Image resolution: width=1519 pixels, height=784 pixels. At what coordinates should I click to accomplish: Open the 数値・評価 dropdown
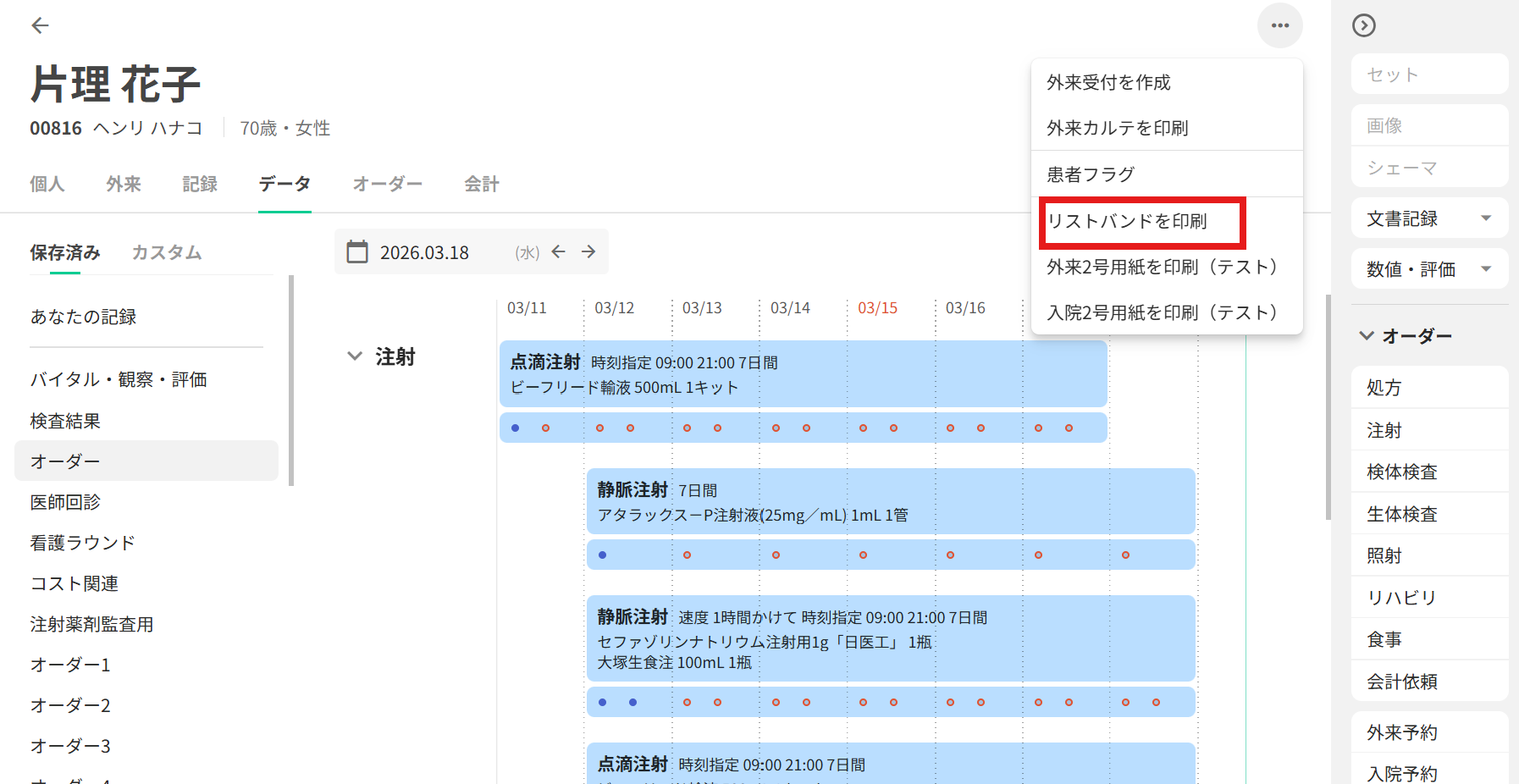coord(1430,269)
